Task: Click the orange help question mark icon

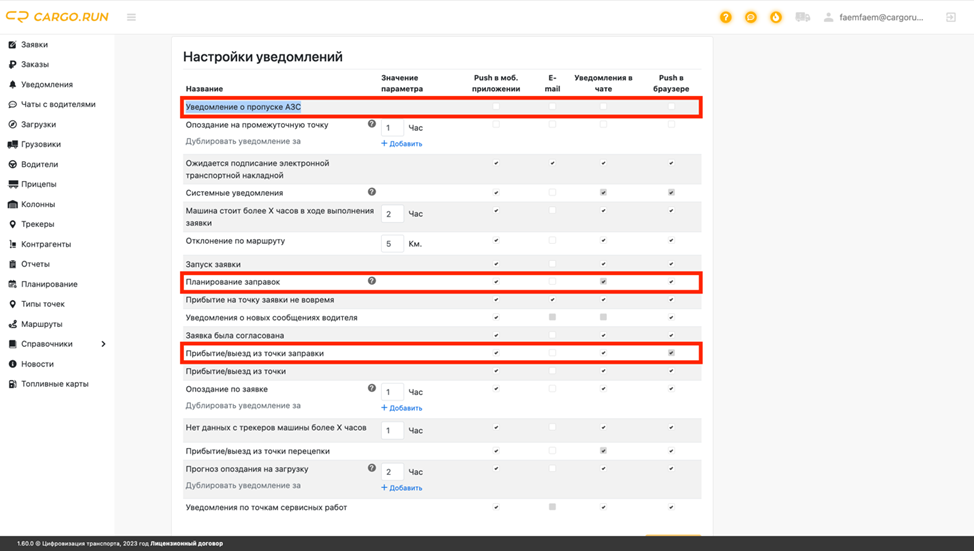Action: point(726,17)
